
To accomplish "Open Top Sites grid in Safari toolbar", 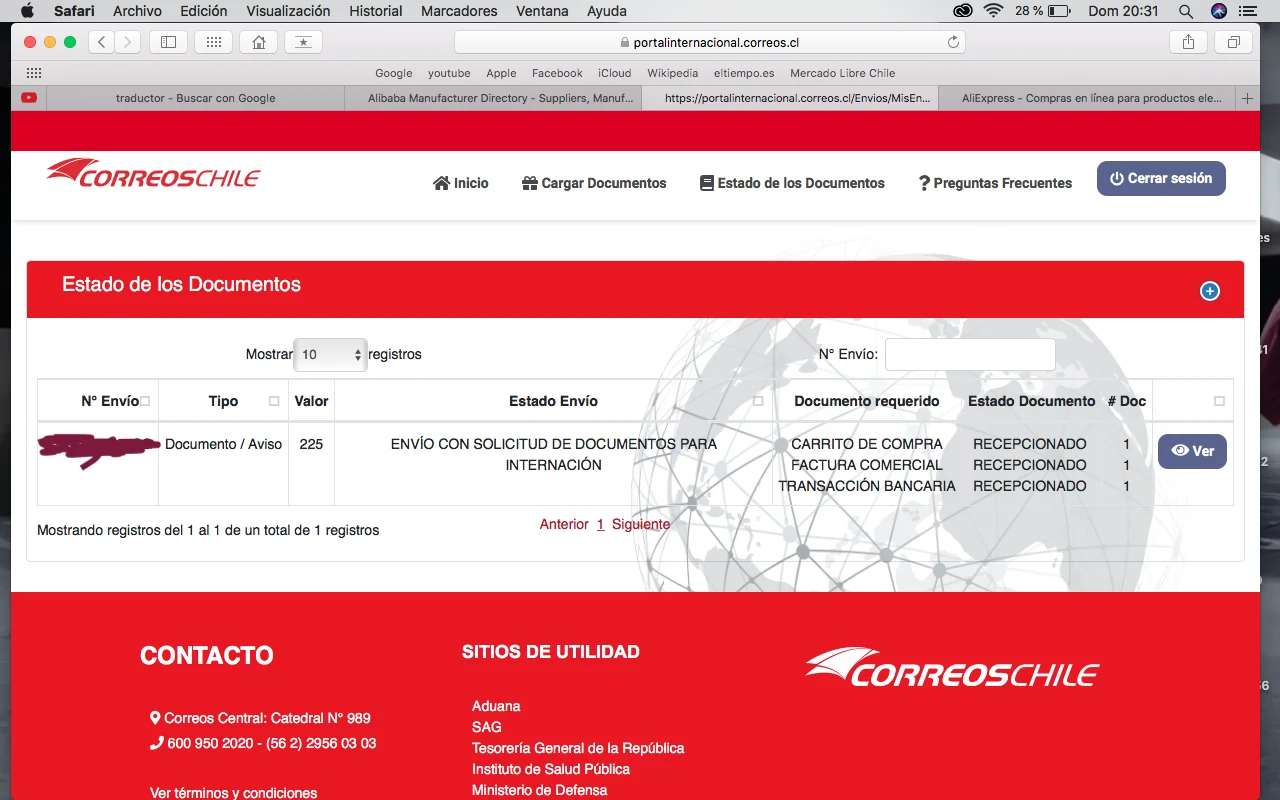I will [x=213, y=42].
